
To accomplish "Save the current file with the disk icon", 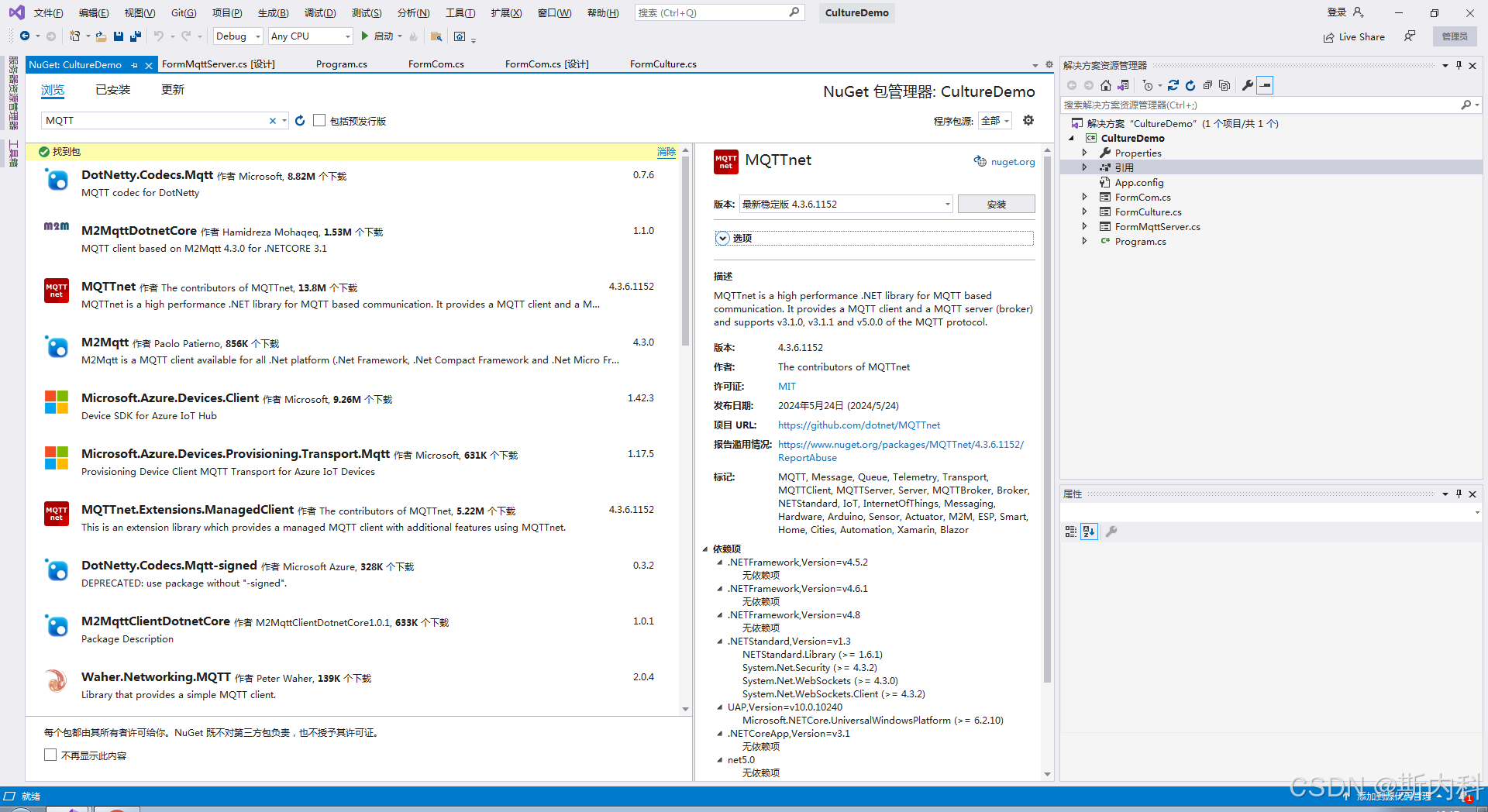I will point(119,36).
